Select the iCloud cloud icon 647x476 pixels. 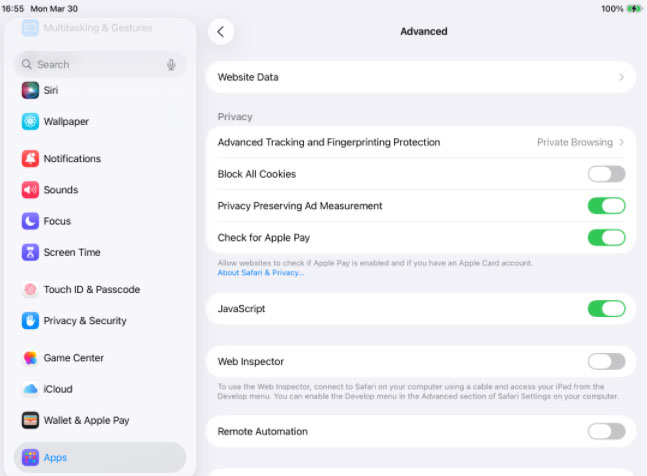coord(30,389)
